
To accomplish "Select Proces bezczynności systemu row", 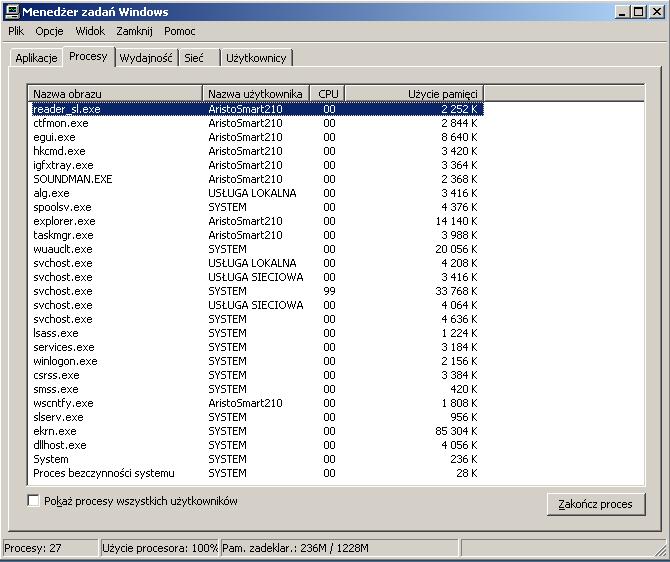I will [x=258, y=473].
